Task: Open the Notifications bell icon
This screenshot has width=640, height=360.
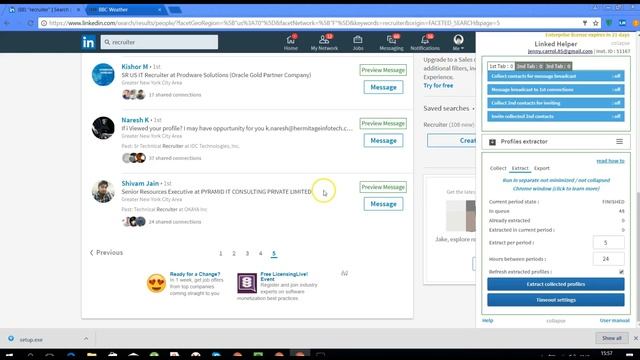Action: point(425,42)
